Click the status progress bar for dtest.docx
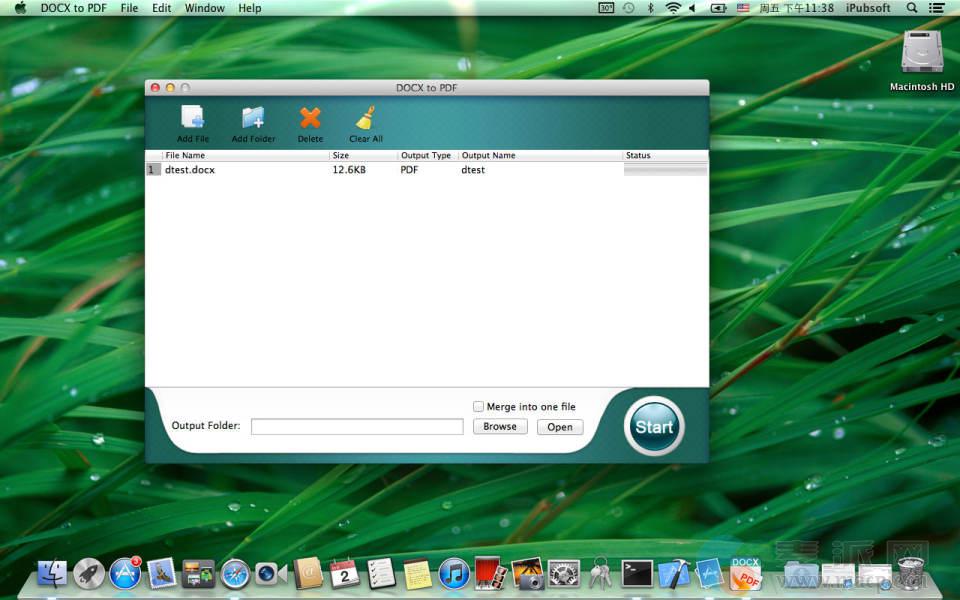Image resolution: width=960 pixels, height=600 pixels. (665, 170)
